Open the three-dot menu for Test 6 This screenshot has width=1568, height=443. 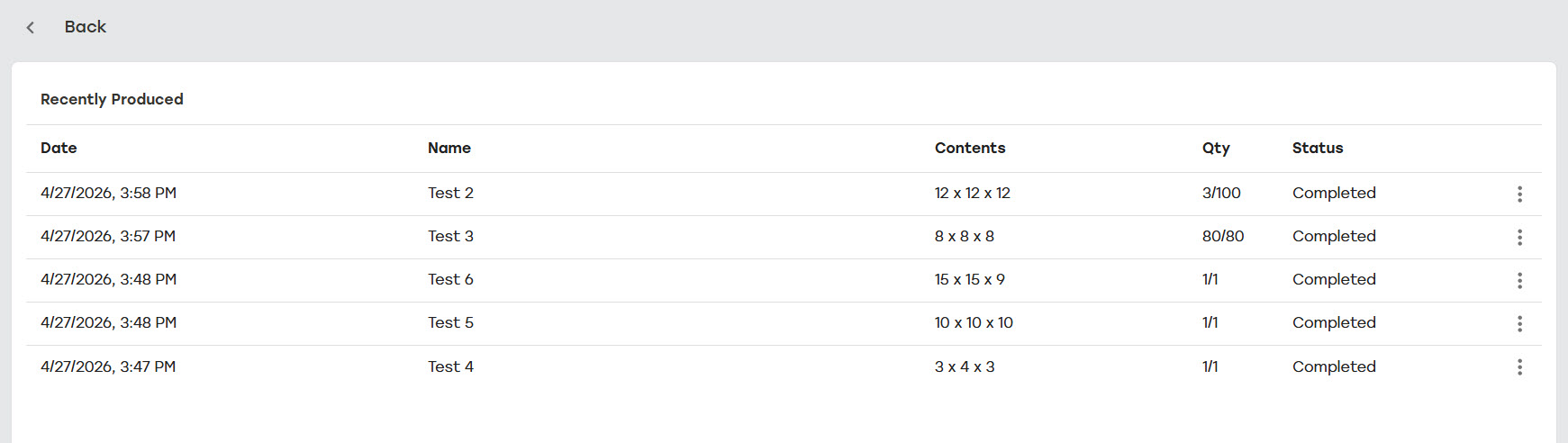[x=1519, y=280]
